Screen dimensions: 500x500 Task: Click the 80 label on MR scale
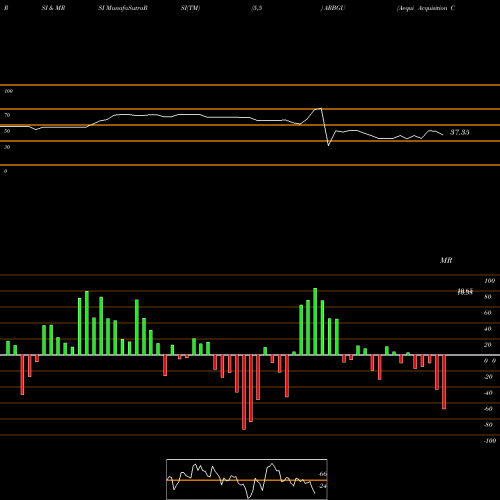(488, 297)
